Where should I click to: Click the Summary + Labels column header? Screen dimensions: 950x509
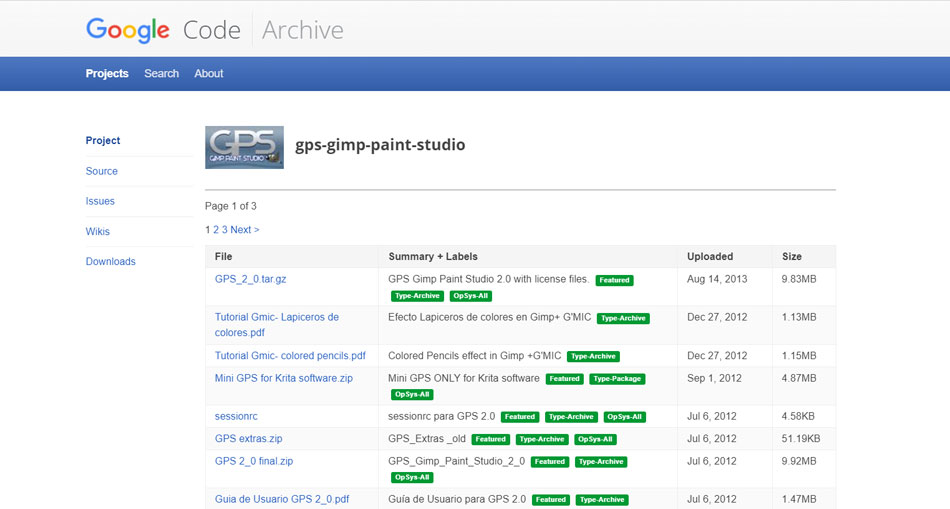click(433, 256)
